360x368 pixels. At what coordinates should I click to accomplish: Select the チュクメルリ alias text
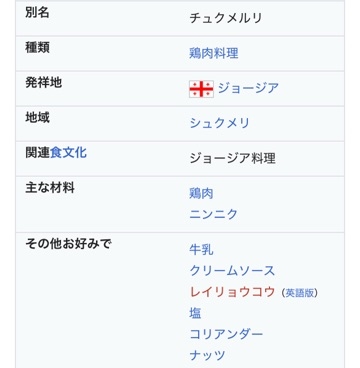coord(226,18)
